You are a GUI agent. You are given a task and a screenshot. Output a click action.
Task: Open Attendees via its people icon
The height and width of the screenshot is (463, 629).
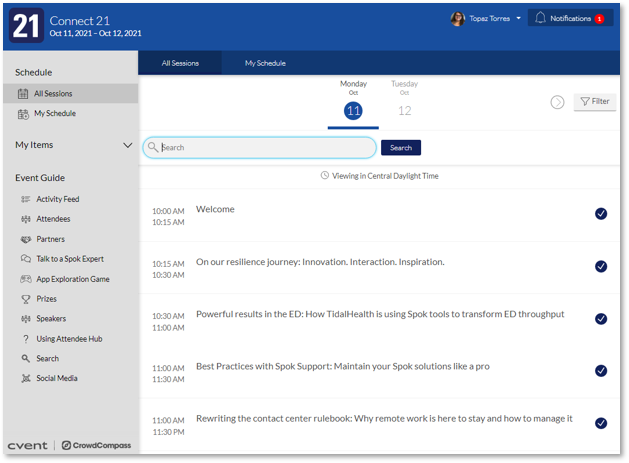26,219
